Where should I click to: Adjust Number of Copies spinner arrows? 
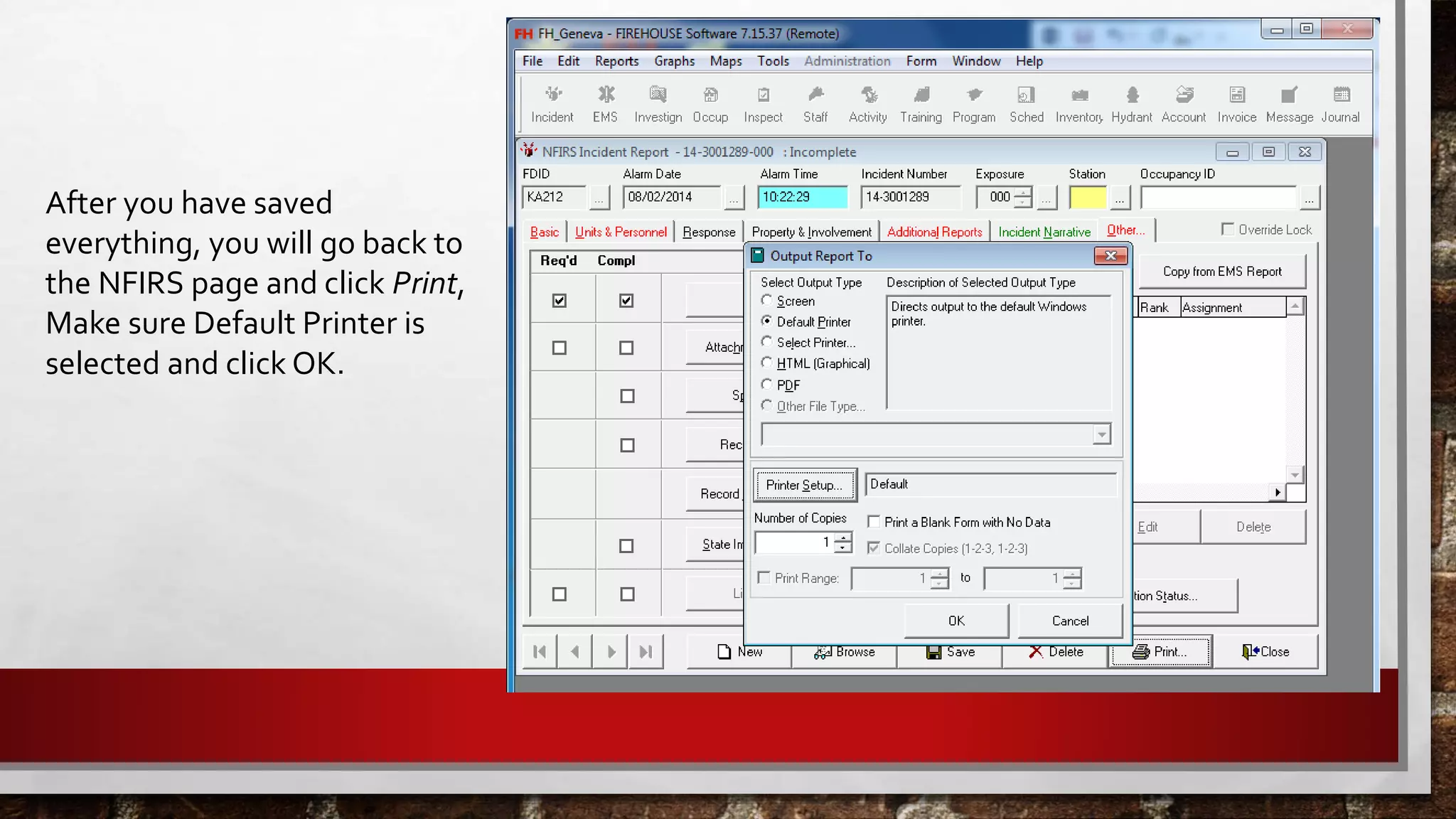[x=842, y=542]
